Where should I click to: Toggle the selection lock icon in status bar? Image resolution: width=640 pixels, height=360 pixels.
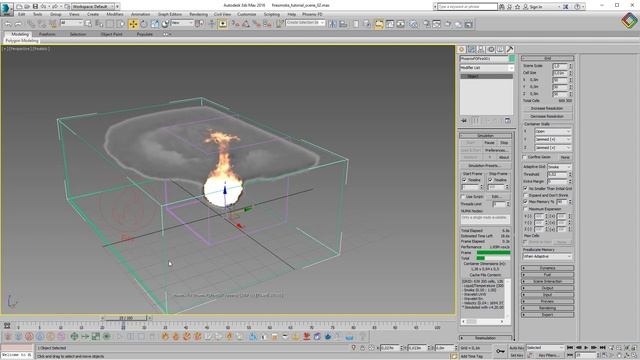(362, 348)
